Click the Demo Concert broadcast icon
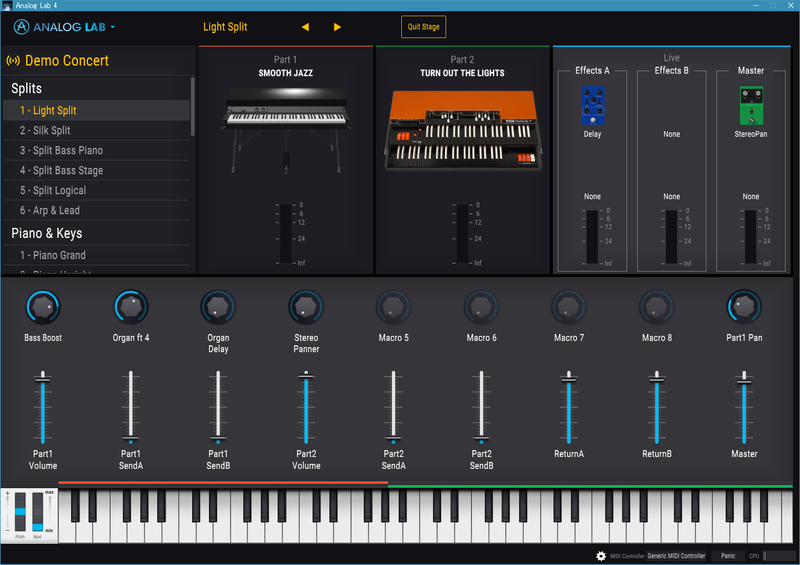The image size is (800, 565). [x=13, y=61]
